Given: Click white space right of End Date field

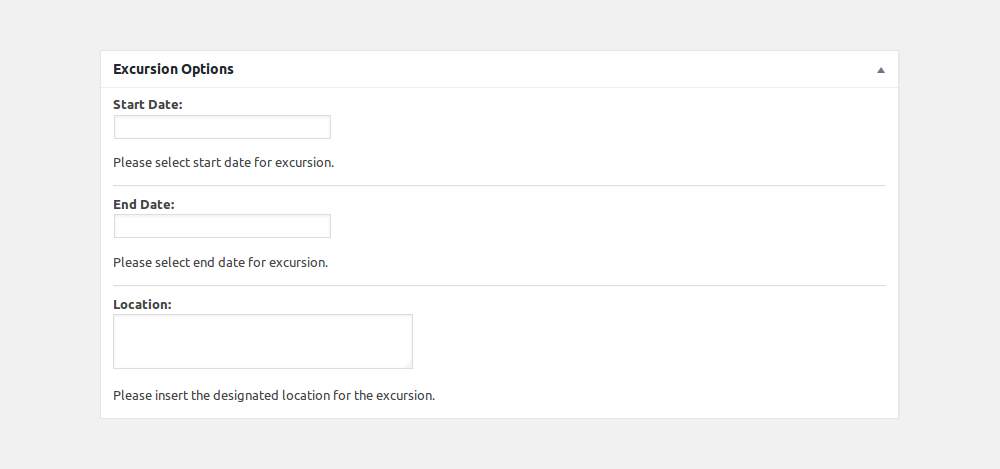Looking at the screenshot, I should 606,226.
